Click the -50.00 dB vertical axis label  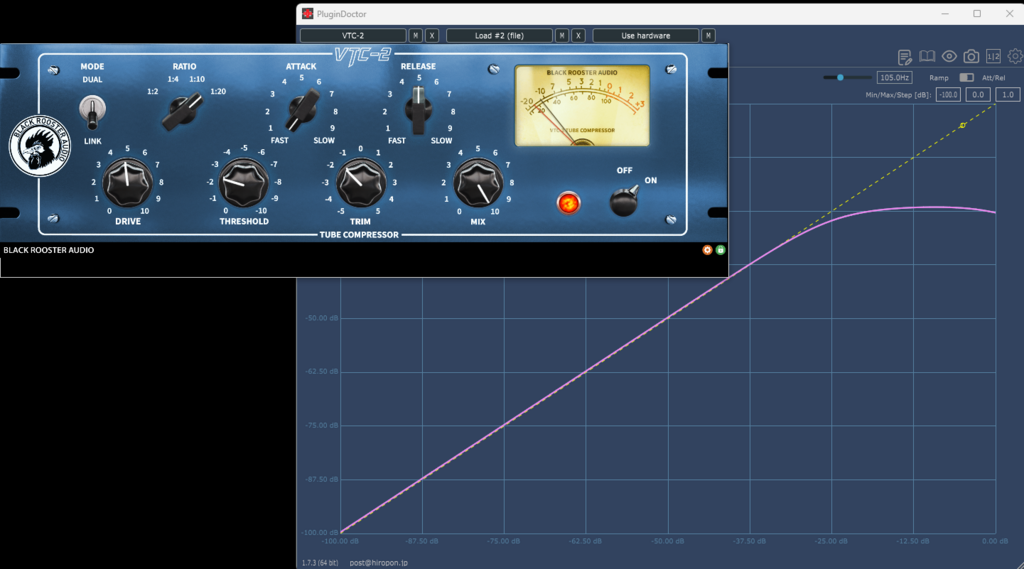click(321, 318)
